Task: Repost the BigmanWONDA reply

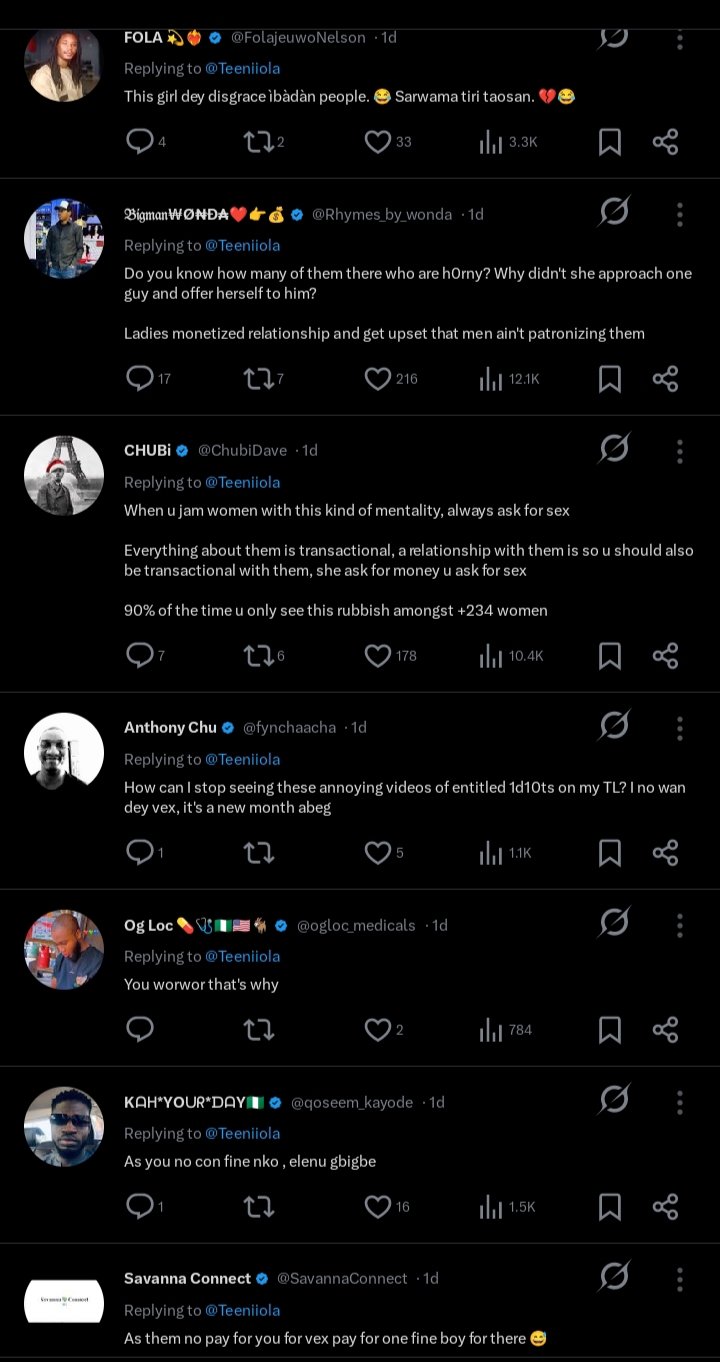Action: click(x=258, y=379)
